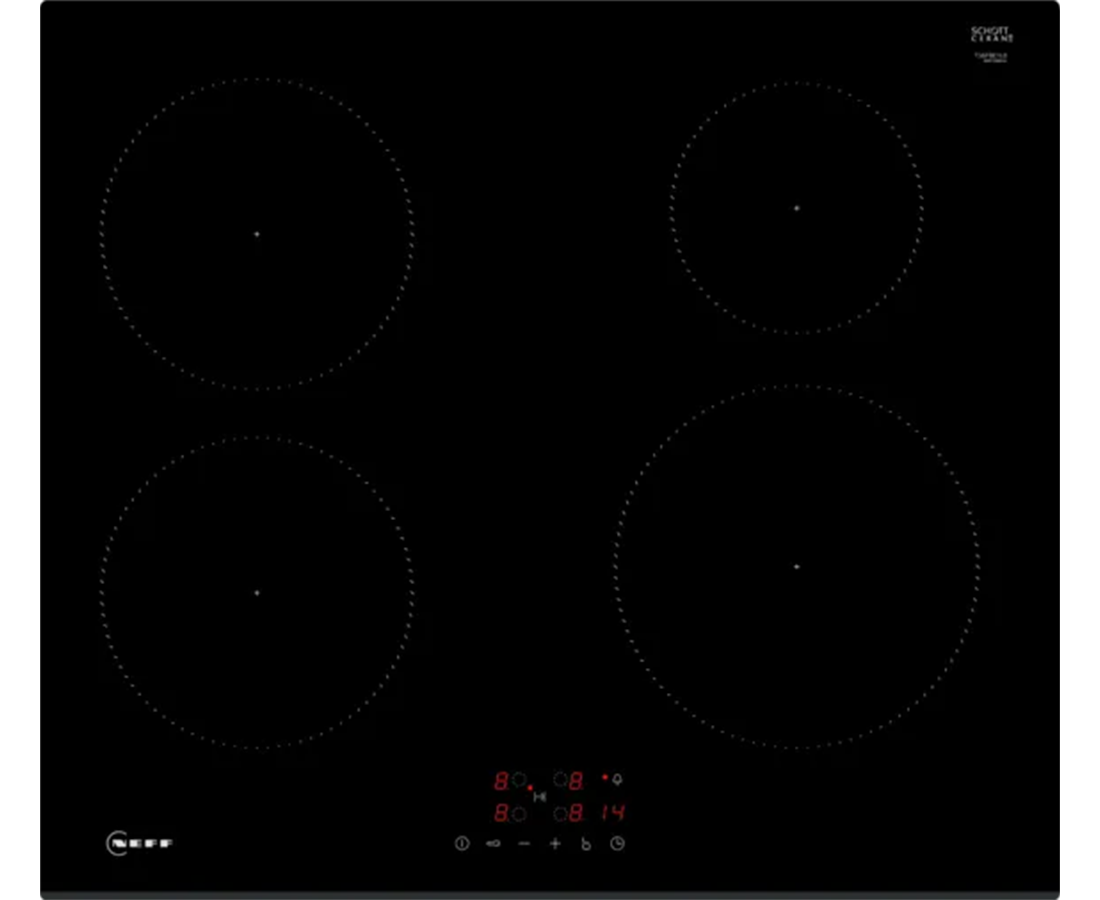Screen dimensions: 1100x900
Task: Select the rear-left zone selector ring
Action: [518, 780]
